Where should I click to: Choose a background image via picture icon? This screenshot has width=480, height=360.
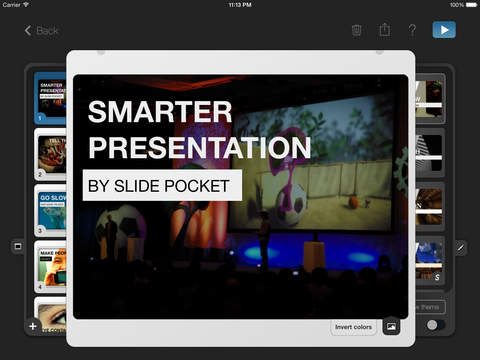coord(391,326)
